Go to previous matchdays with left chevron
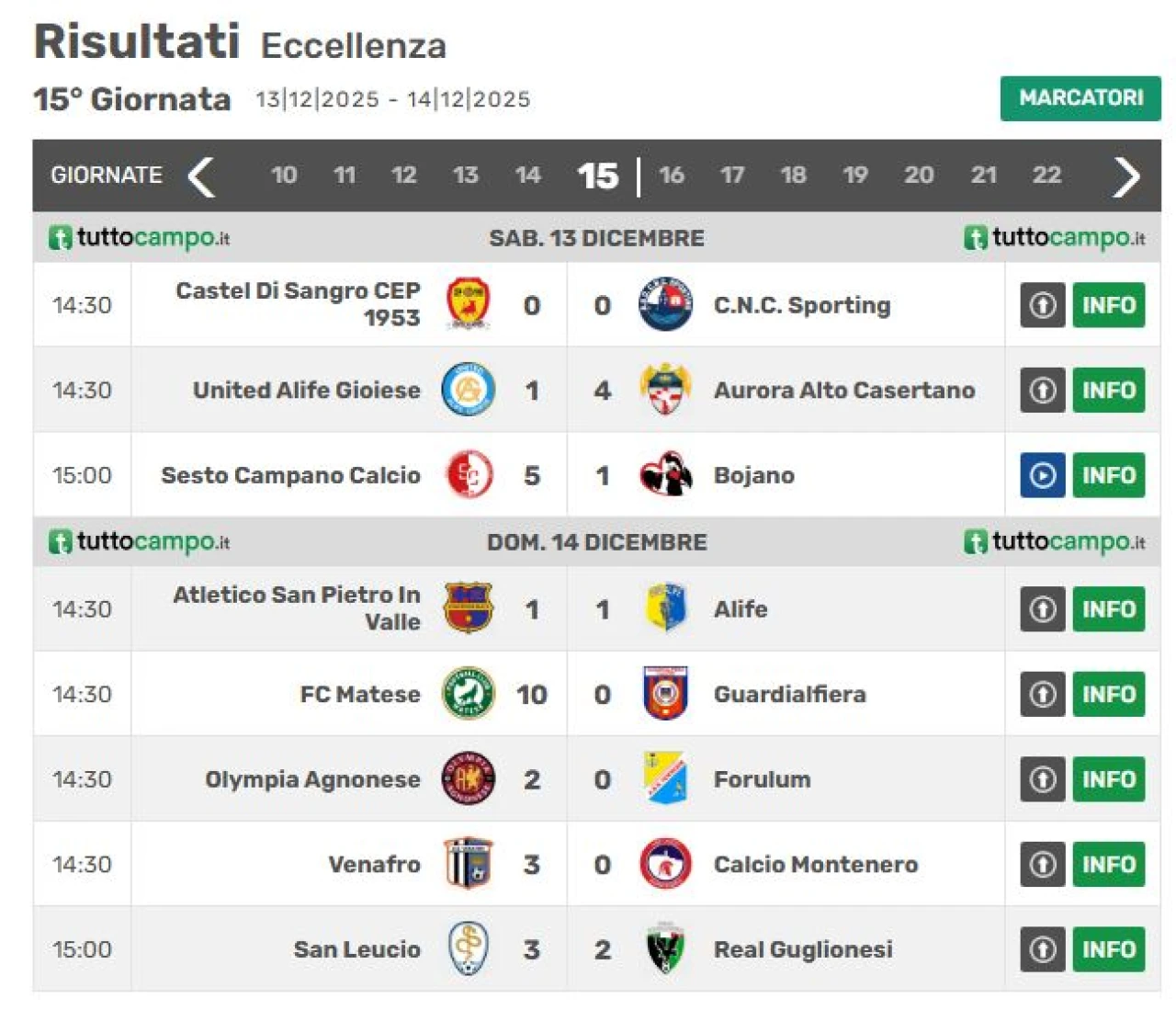Viewport: 1176px width, 1010px height. [x=201, y=176]
